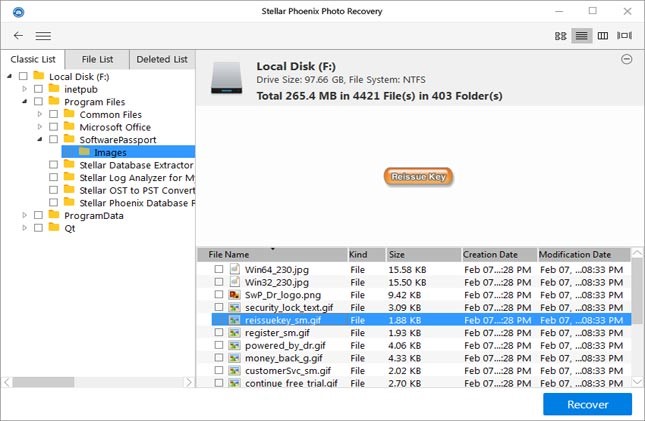
Task: Collapse the Program Files node
Action: (24, 101)
